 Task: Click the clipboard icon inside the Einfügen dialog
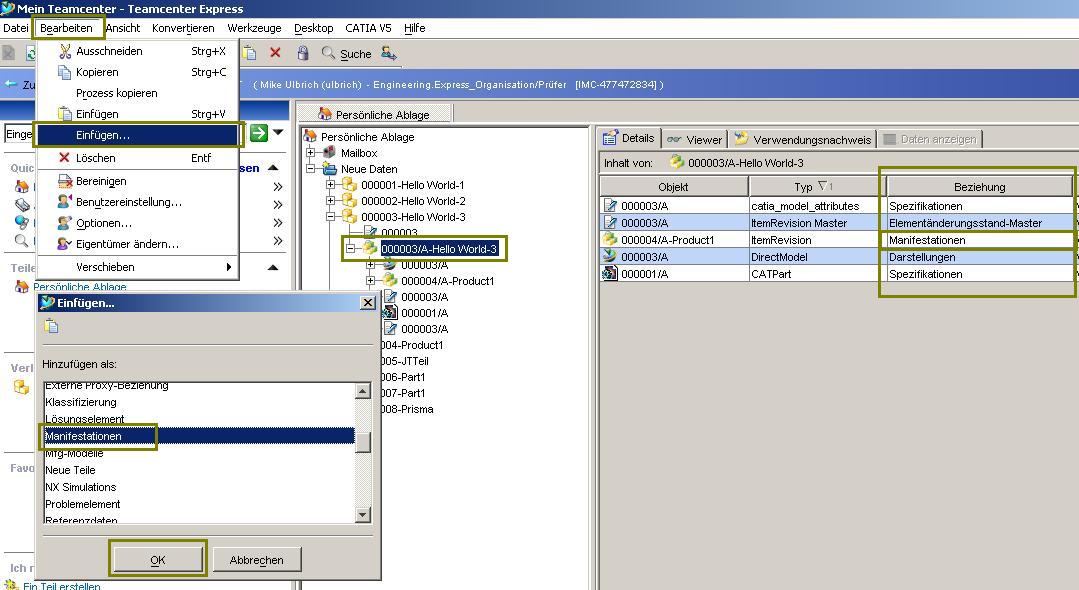(x=52, y=326)
